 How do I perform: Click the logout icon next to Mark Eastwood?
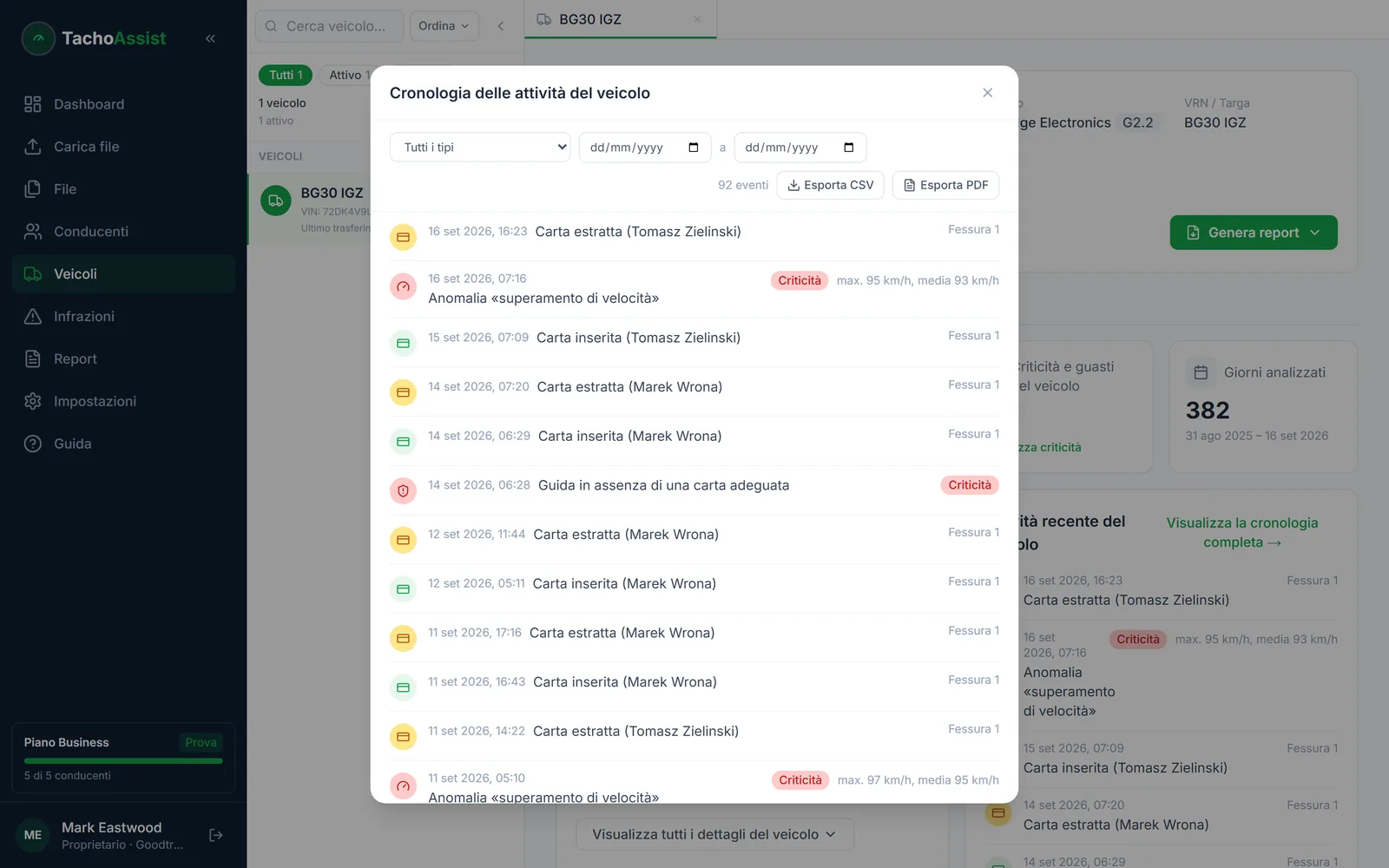coord(216,835)
